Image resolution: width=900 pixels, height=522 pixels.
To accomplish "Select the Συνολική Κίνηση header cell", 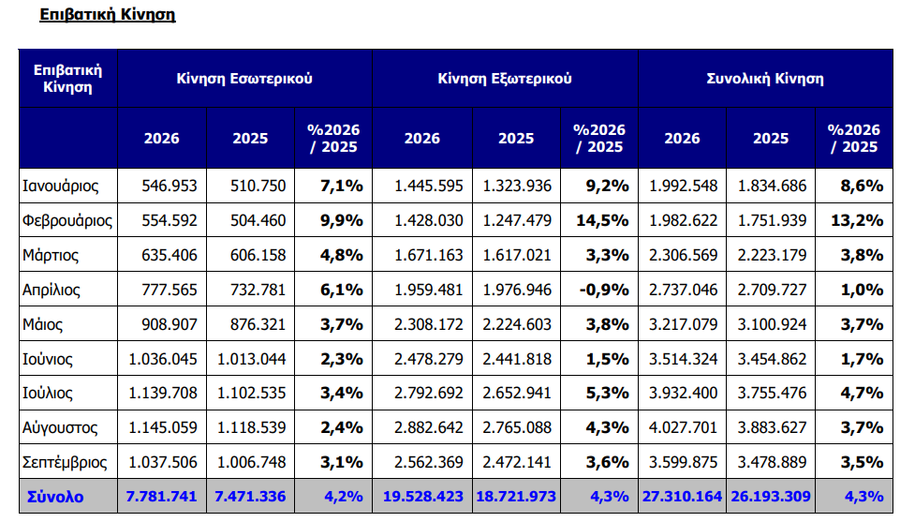I will pos(765,79).
